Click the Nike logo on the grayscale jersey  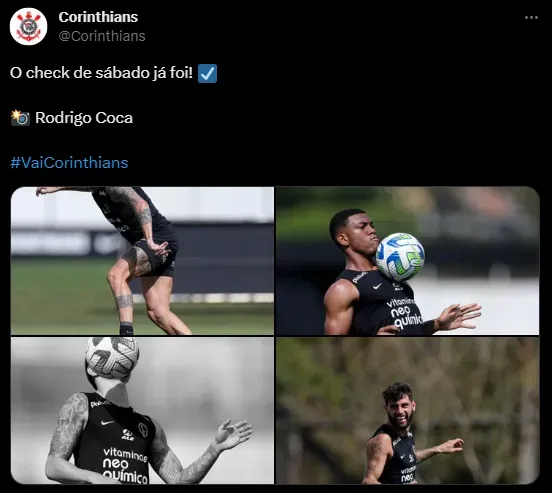[107, 423]
